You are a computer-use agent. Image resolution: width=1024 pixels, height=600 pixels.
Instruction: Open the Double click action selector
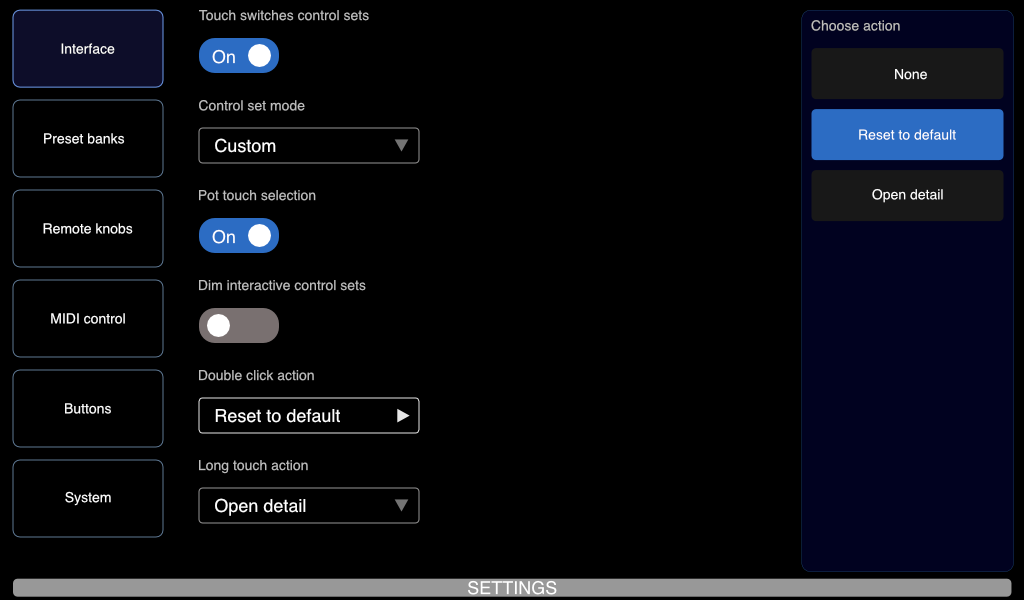click(309, 416)
